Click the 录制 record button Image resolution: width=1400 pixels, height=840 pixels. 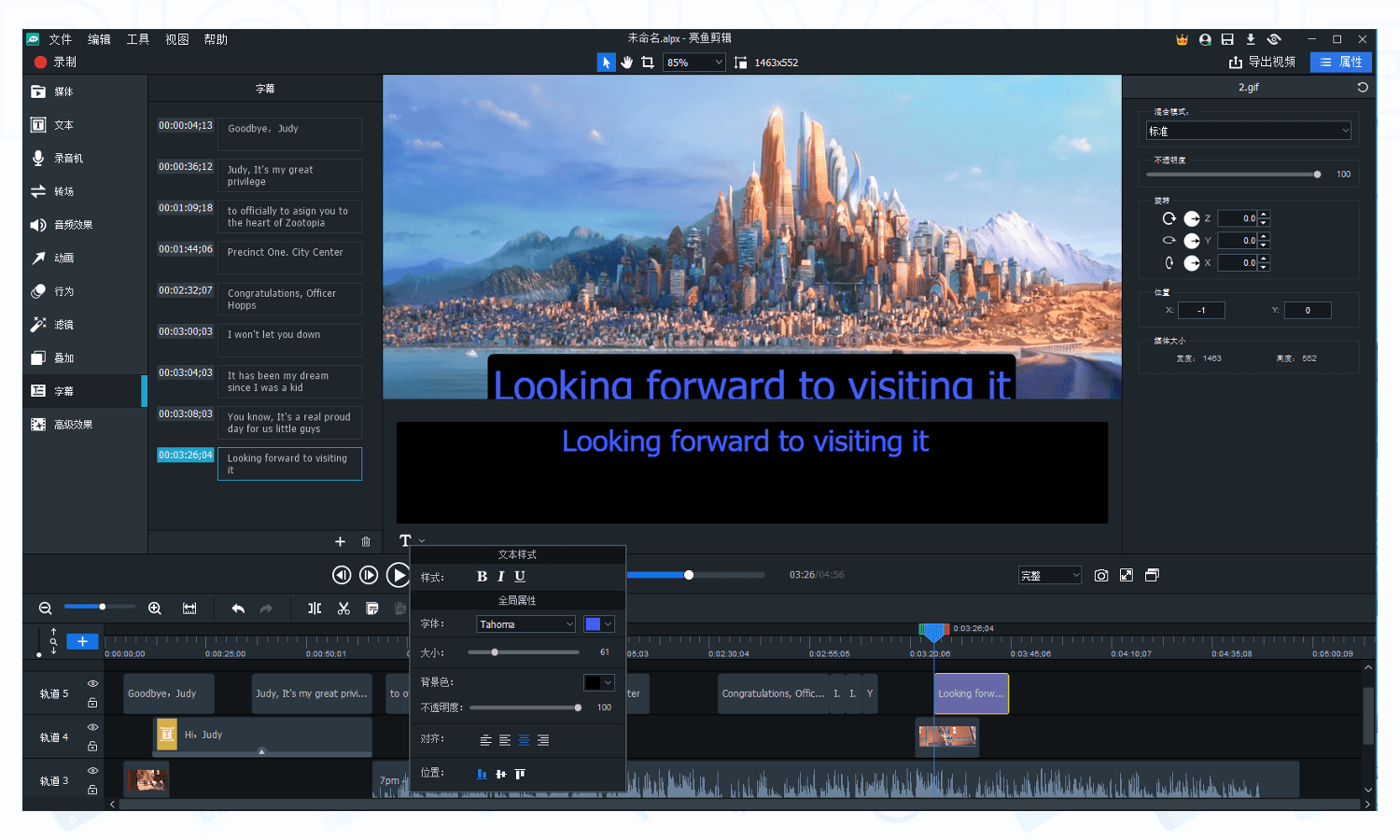point(56,62)
